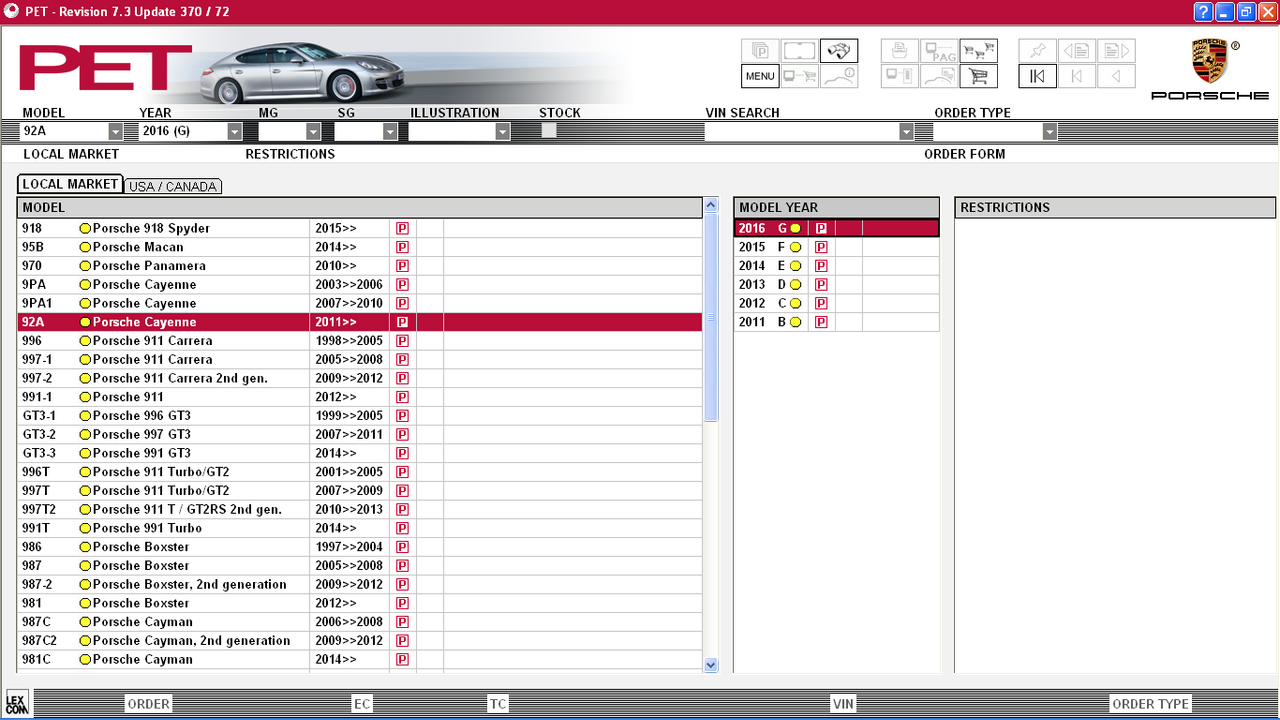Click the LEXCOM logo icon
Screen dimensions: 1280x720
point(17,703)
